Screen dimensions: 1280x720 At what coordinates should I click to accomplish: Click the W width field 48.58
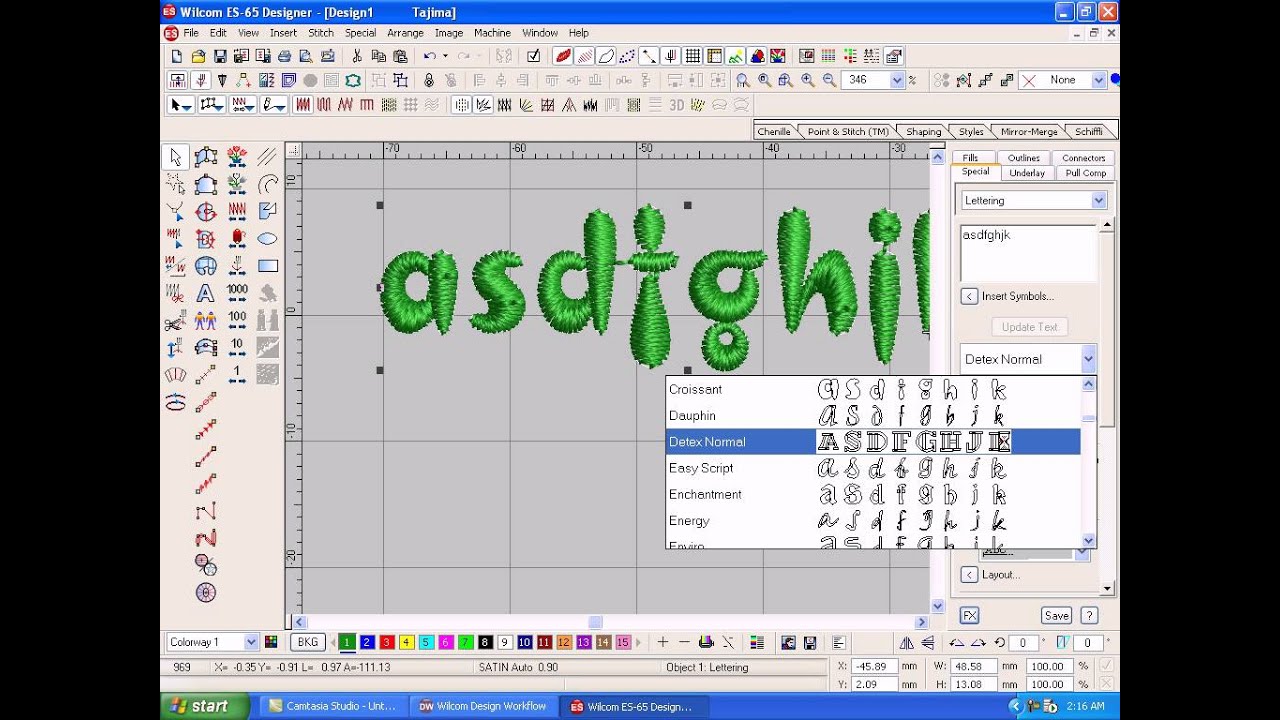tap(974, 666)
